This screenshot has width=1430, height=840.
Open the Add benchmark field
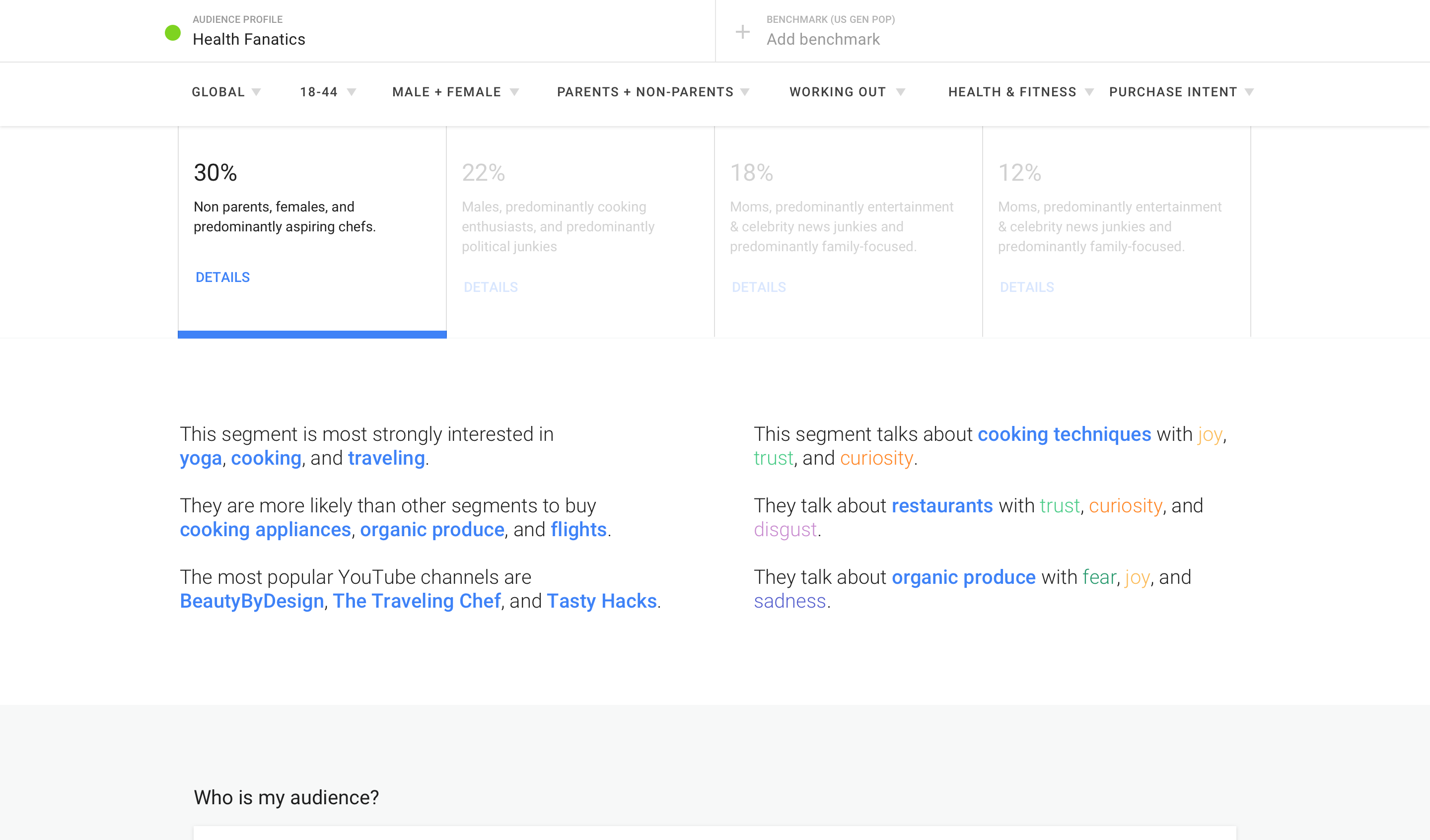click(823, 39)
